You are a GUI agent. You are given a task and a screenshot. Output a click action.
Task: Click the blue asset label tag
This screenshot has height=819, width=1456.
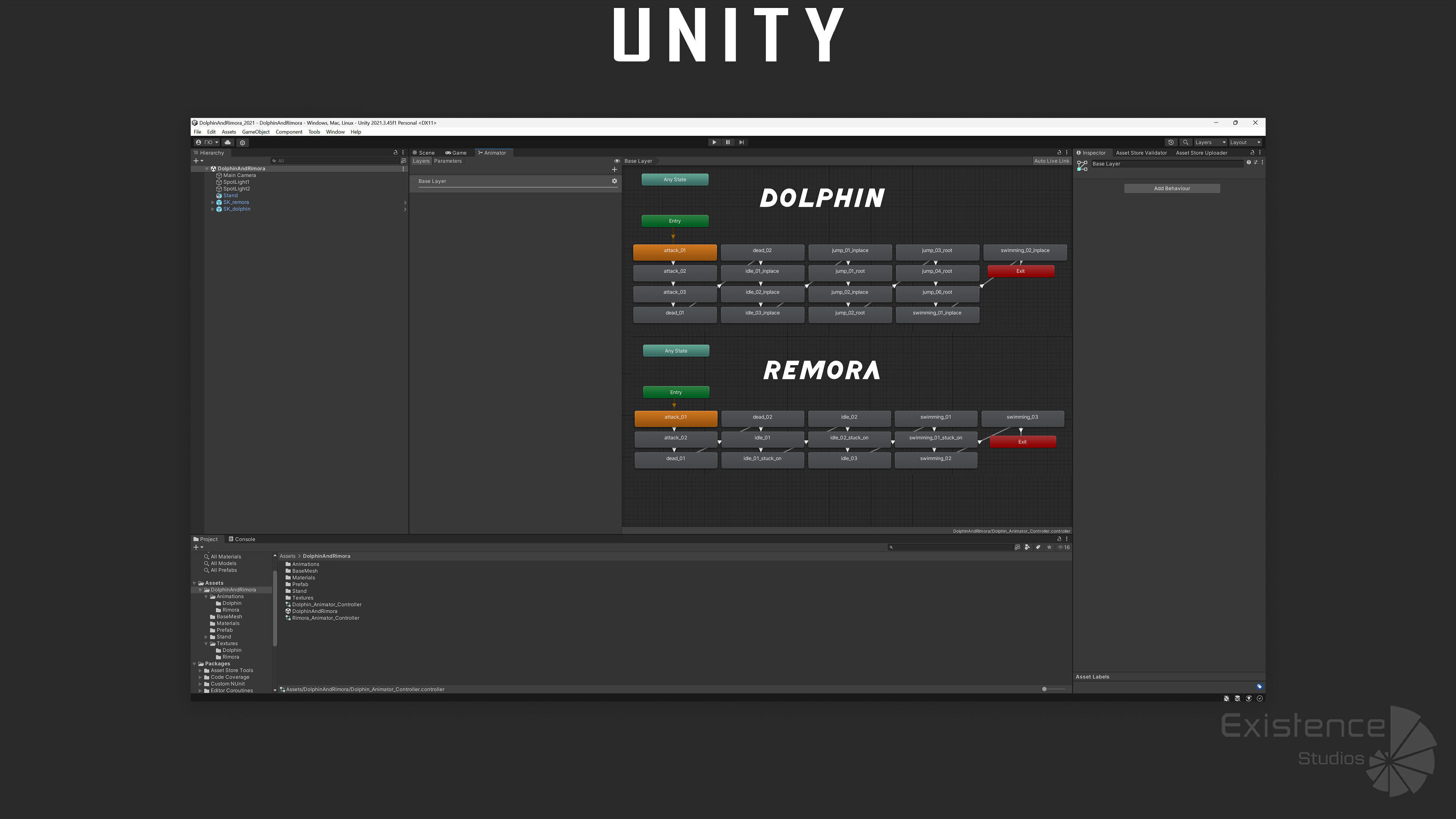pyautogui.click(x=1259, y=686)
